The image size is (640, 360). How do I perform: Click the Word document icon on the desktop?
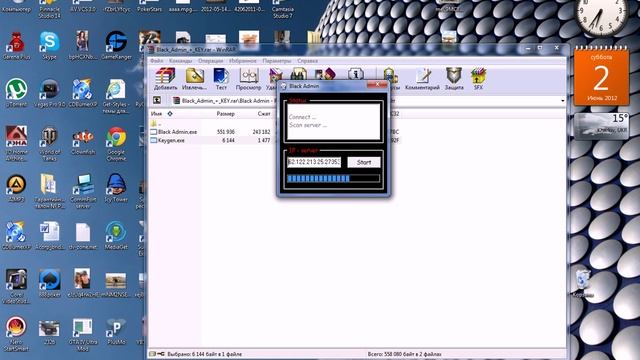pyautogui.click(x=50, y=236)
